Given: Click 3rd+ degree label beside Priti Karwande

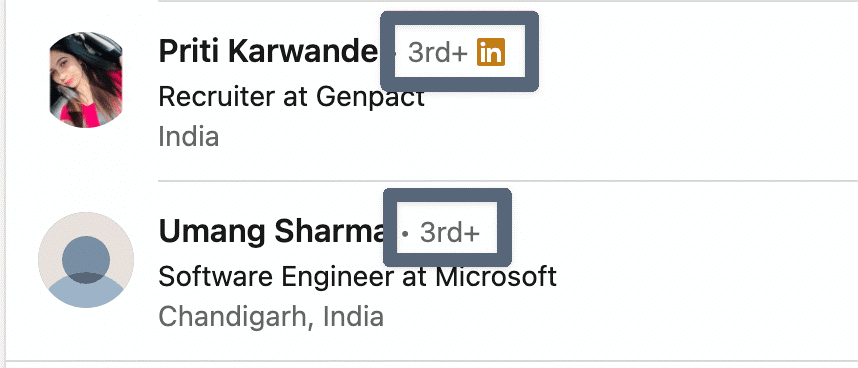Looking at the screenshot, I should (x=438, y=53).
